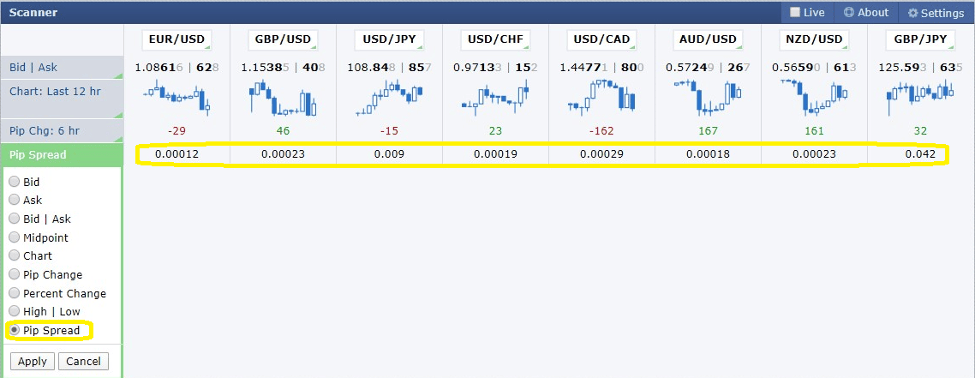Enable the Live checkbox

[795, 12]
